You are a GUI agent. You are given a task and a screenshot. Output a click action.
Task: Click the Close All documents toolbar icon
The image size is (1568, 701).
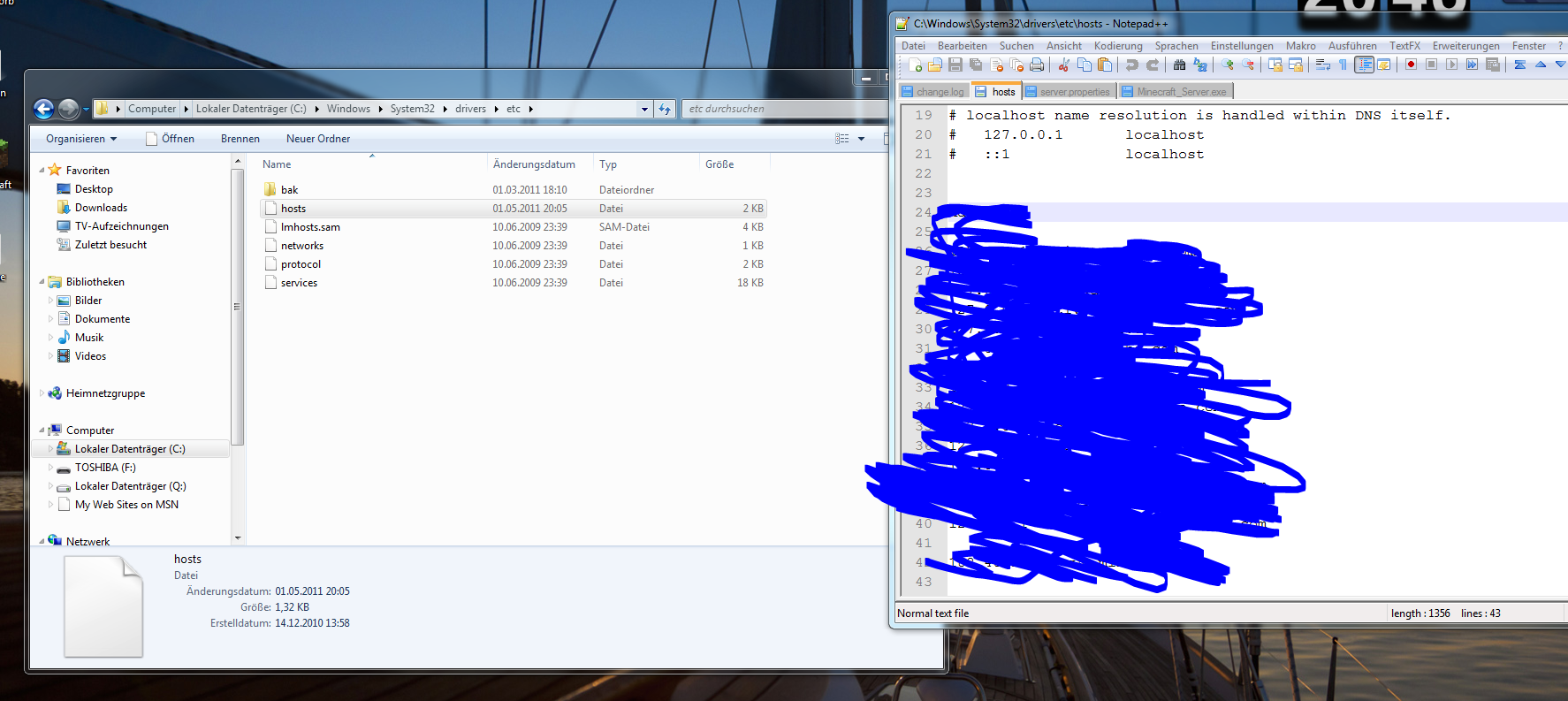pos(1016,65)
